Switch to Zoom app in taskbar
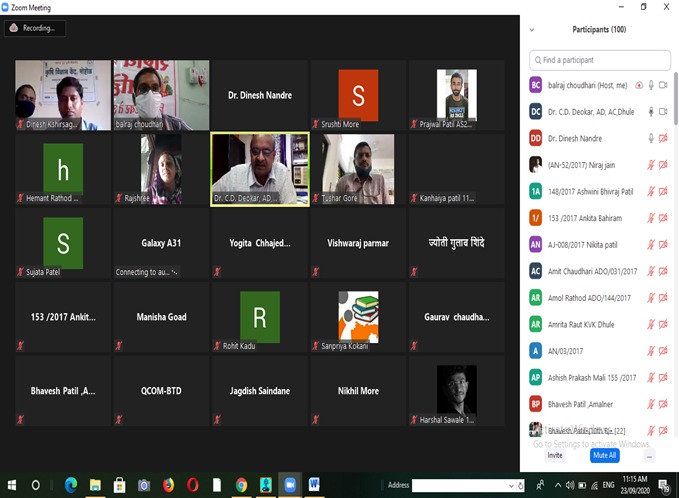 (290, 485)
